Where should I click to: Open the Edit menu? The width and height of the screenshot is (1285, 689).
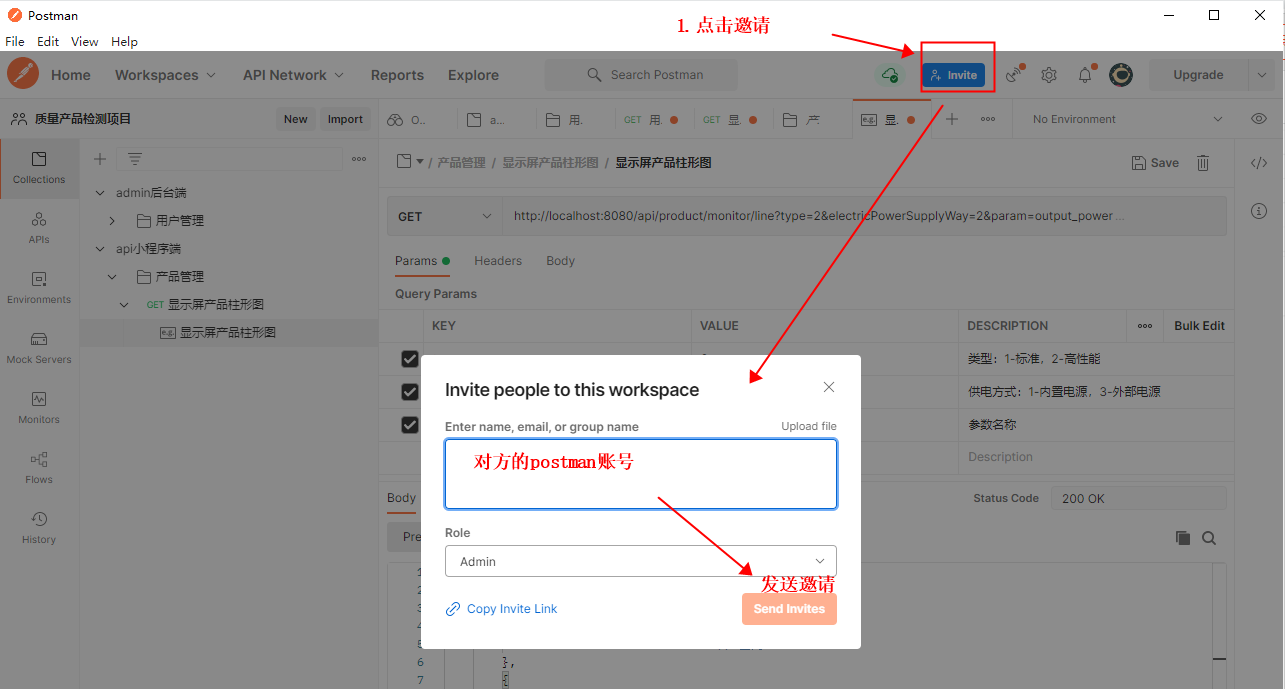tap(48, 42)
